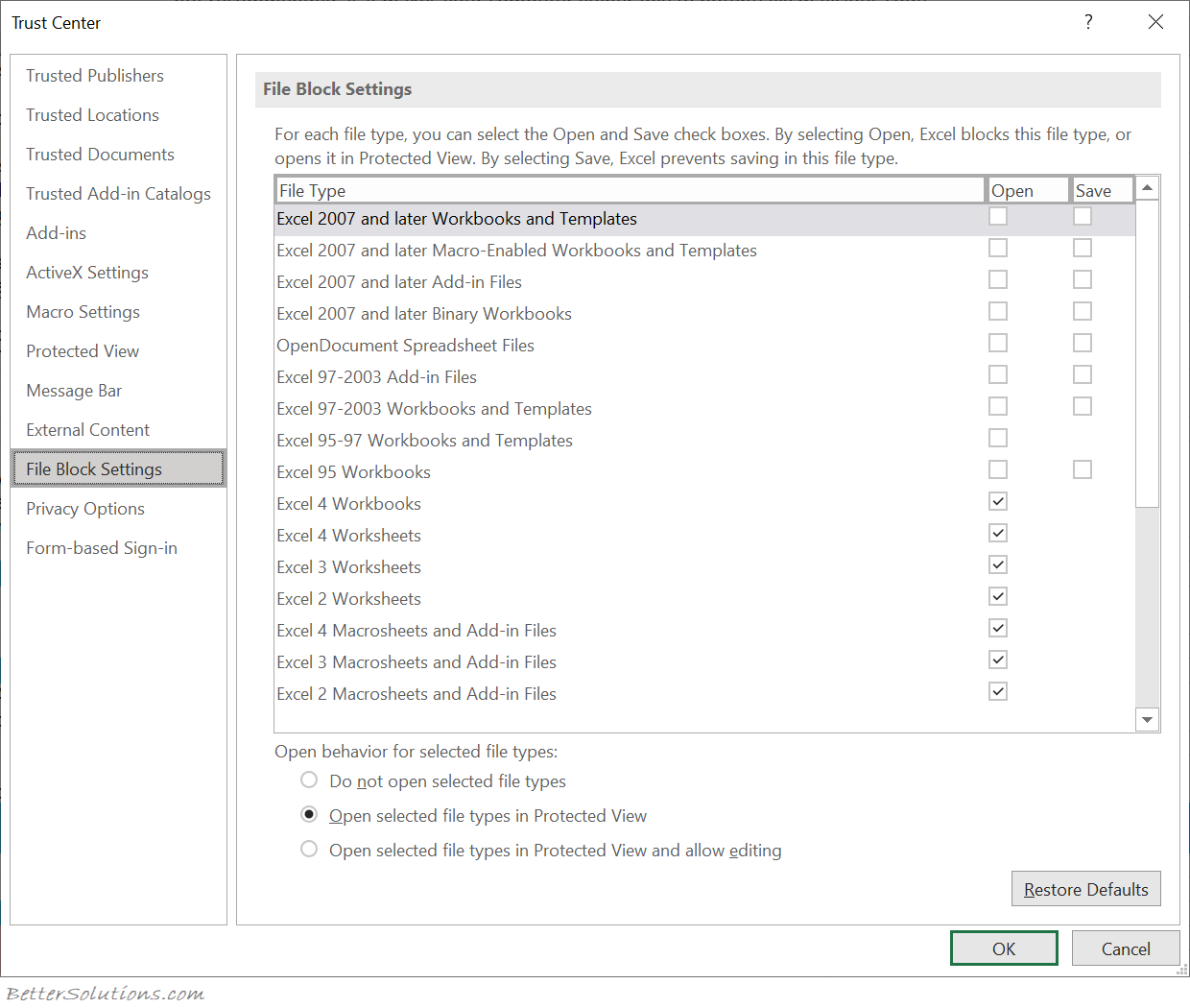The width and height of the screenshot is (1190, 1008).
Task: Check Open for Excel 97-2003 Add-in Files
Action: [x=998, y=374]
